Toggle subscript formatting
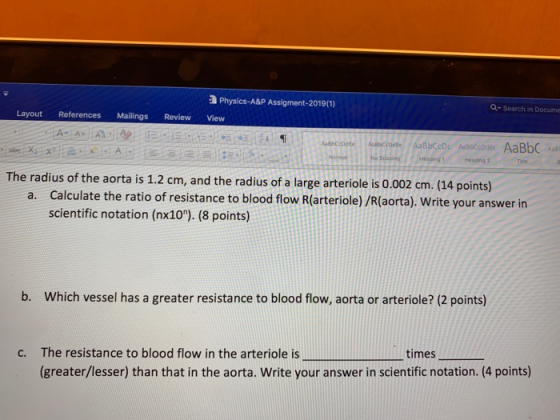Viewport: 560px width, 420px height. pyautogui.click(x=32, y=150)
